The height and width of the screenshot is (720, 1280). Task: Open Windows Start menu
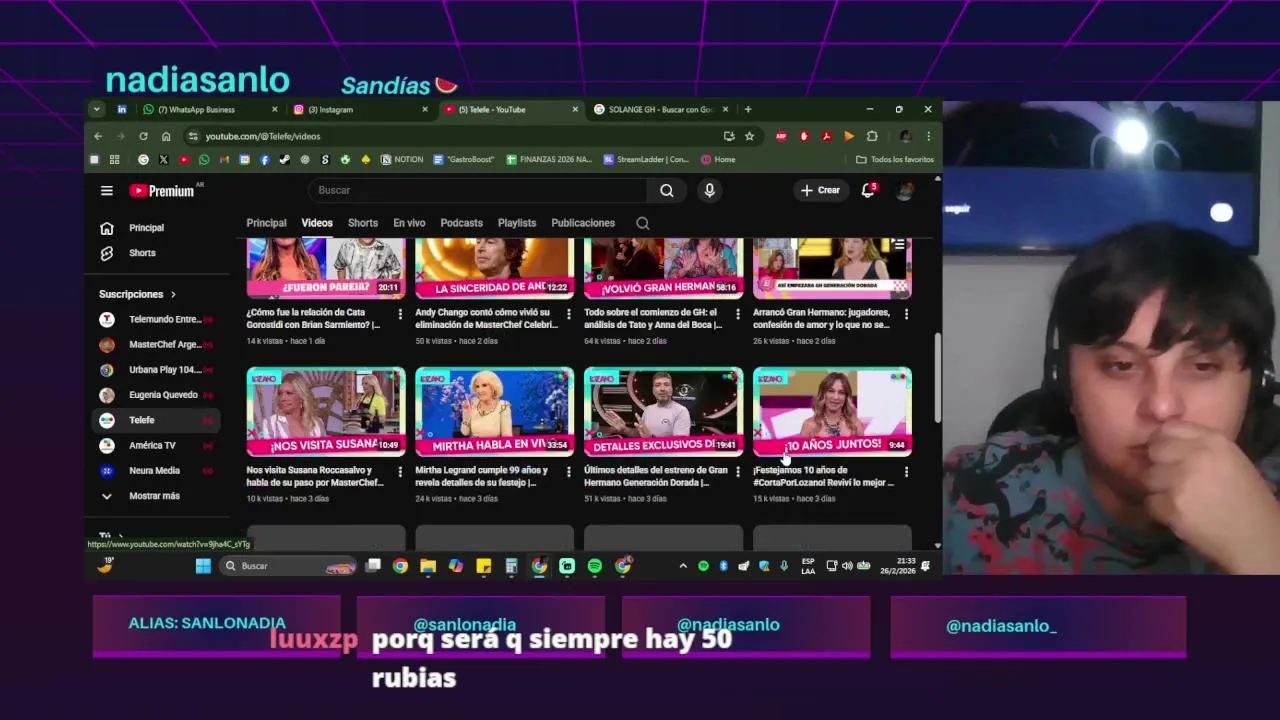pyautogui.click(x=203, y=566)
